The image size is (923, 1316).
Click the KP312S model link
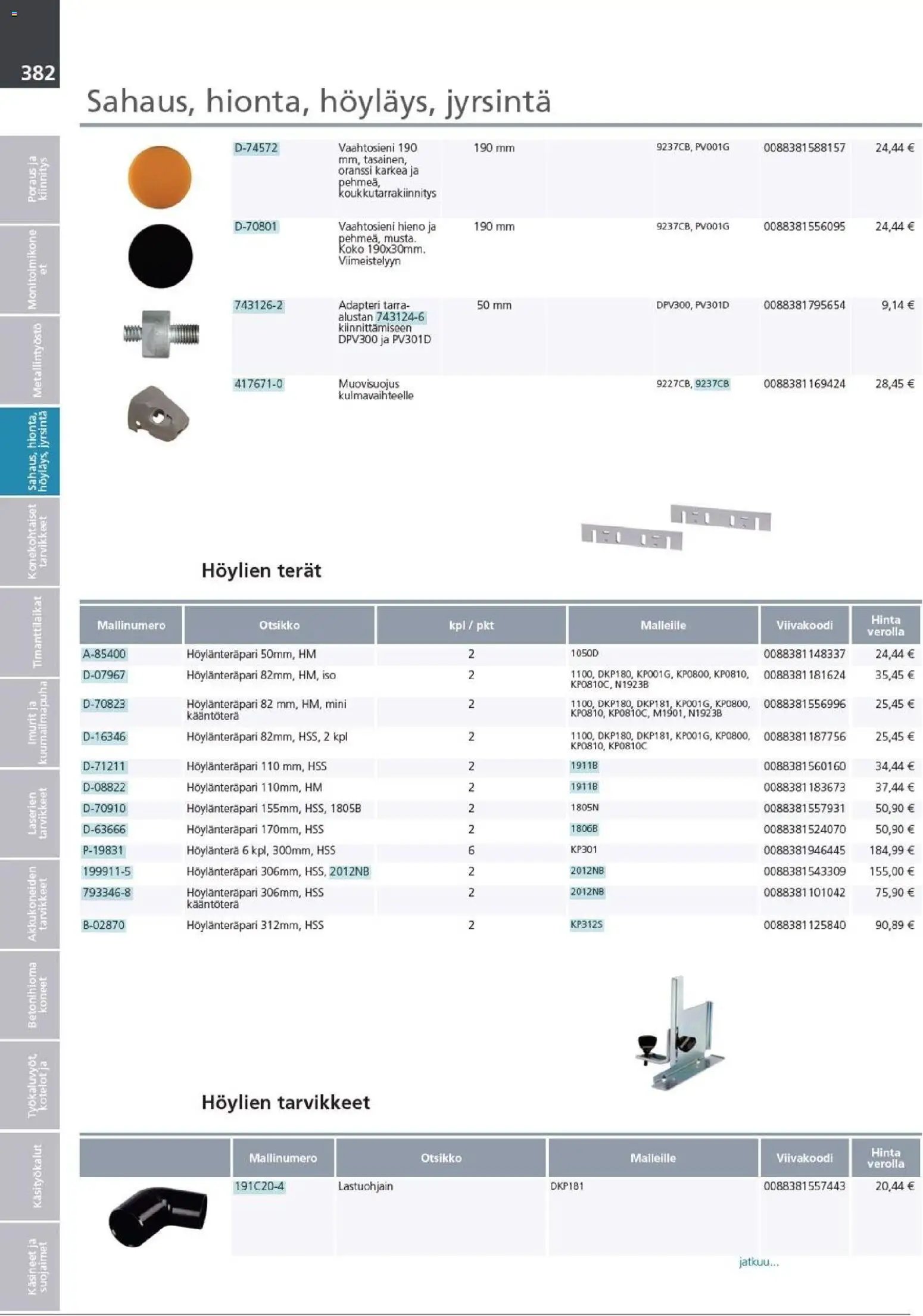click(587, 925)
